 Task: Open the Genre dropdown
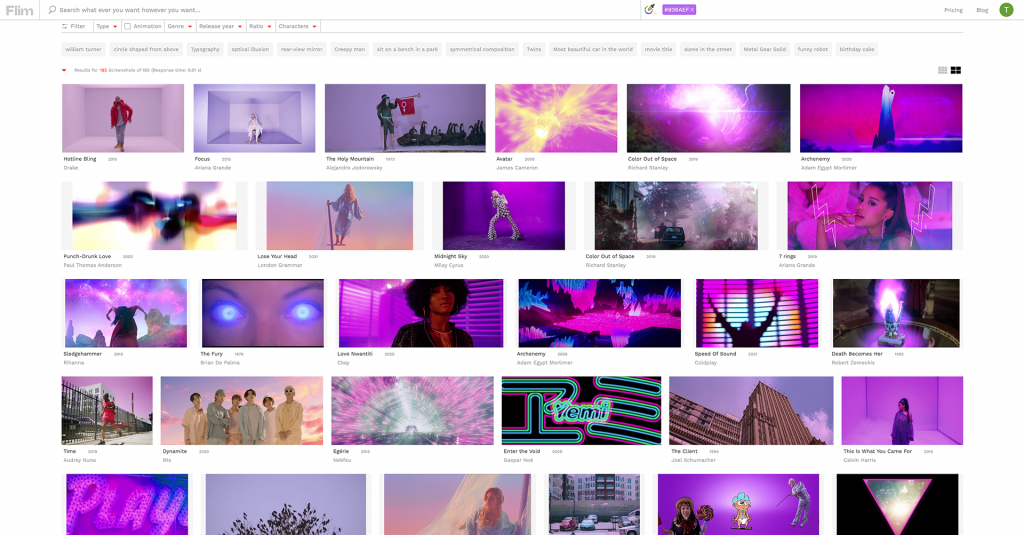point(180,27)
